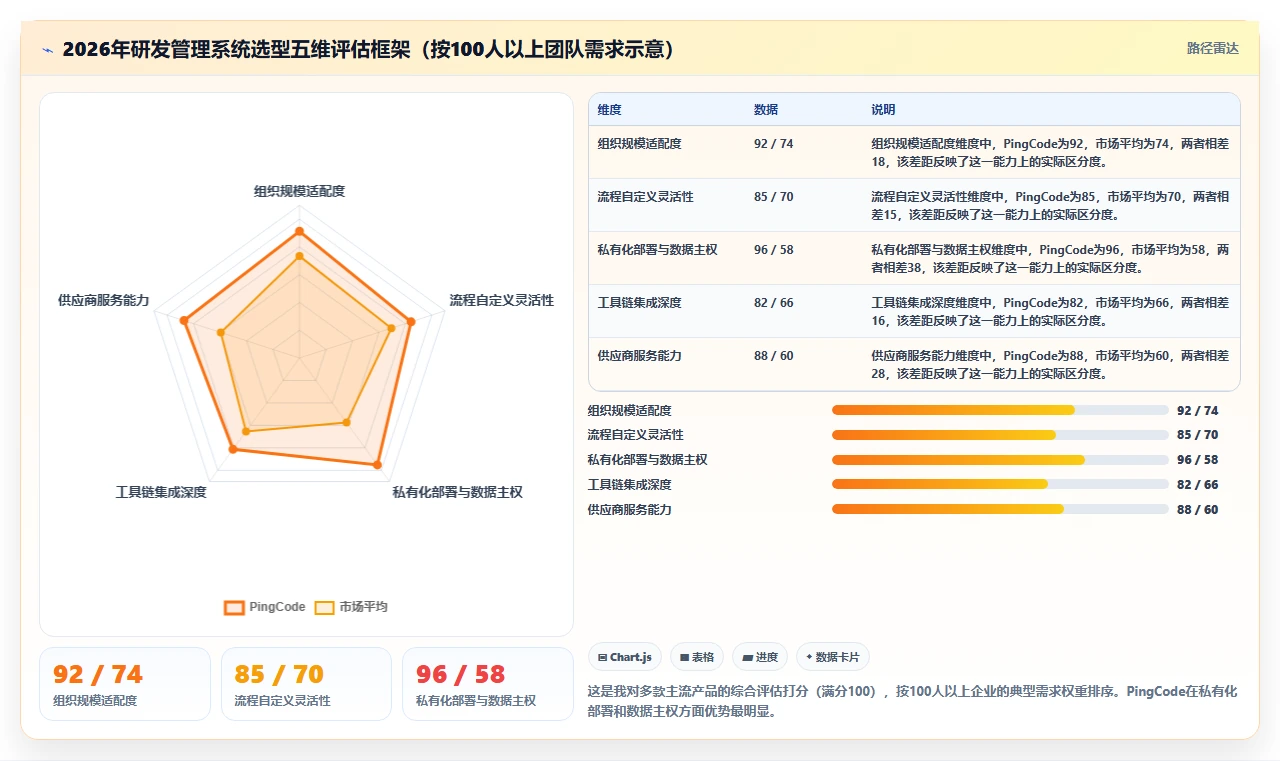Click the 工具链集成深度 progress bar
This screenshot has width=1280, height=761.
(1000, 485)
